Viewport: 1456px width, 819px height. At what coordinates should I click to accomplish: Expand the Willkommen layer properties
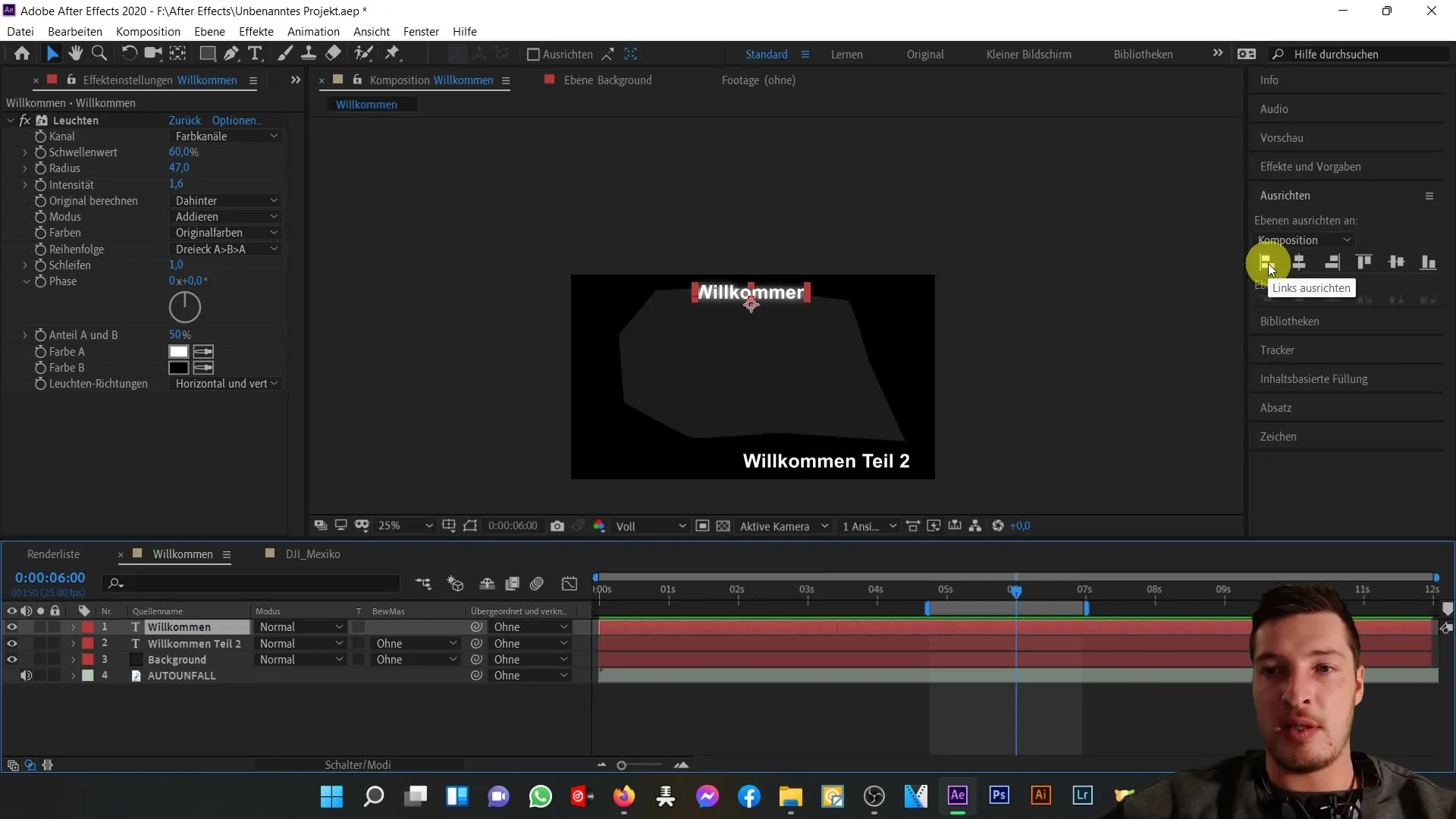coord(73,627)
